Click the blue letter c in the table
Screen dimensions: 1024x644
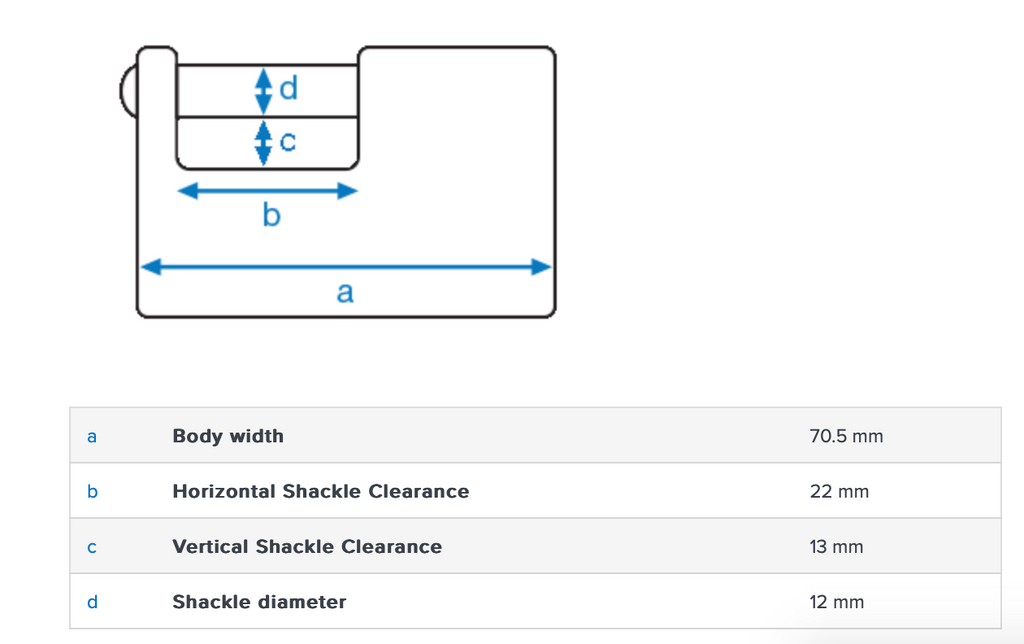92,547
